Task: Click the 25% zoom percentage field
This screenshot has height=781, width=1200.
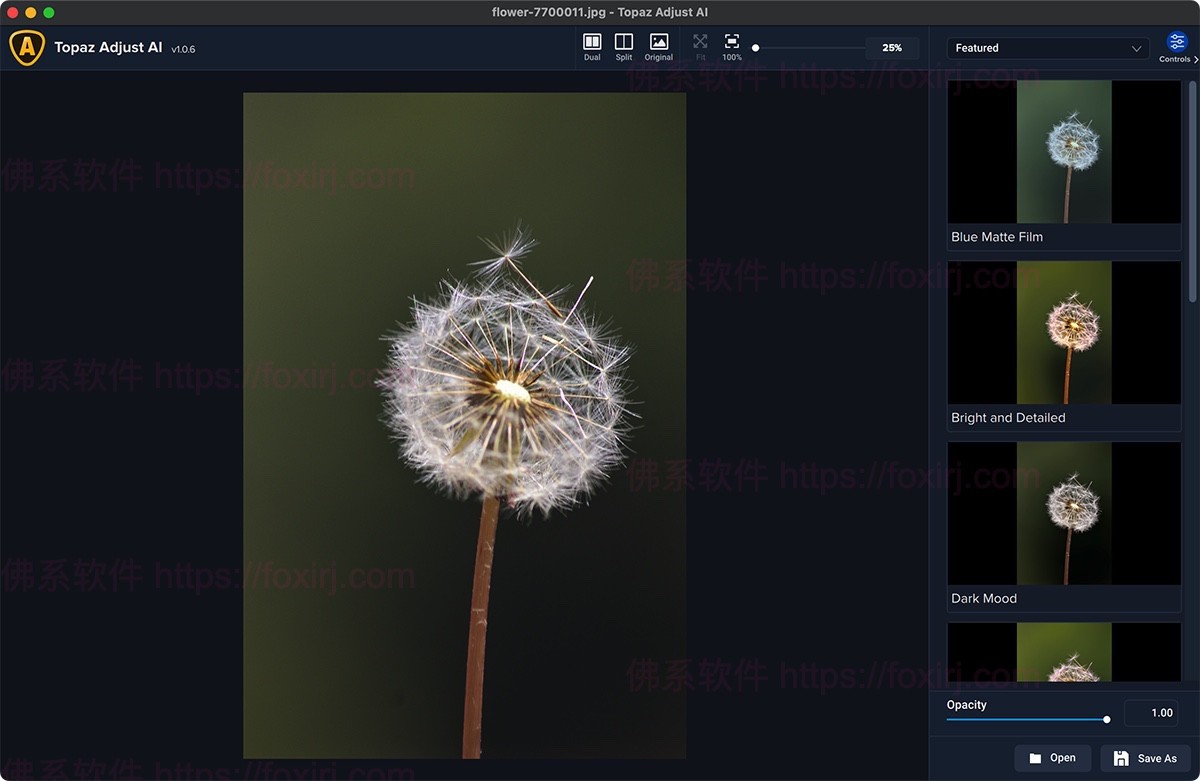Action: tap(892, 48)
